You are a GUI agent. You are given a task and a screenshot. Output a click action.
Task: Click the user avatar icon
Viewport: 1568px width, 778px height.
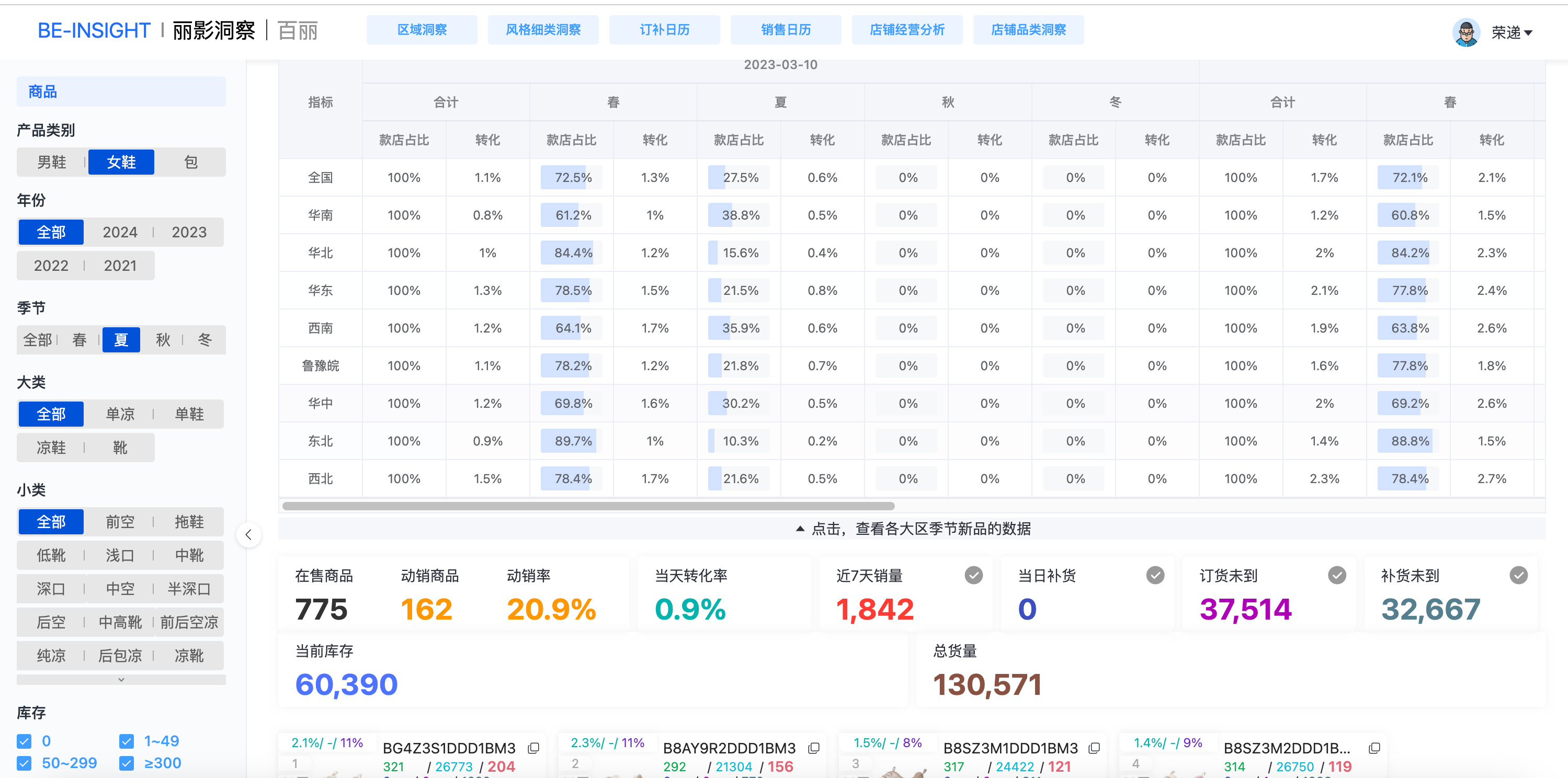point(1465,31)
